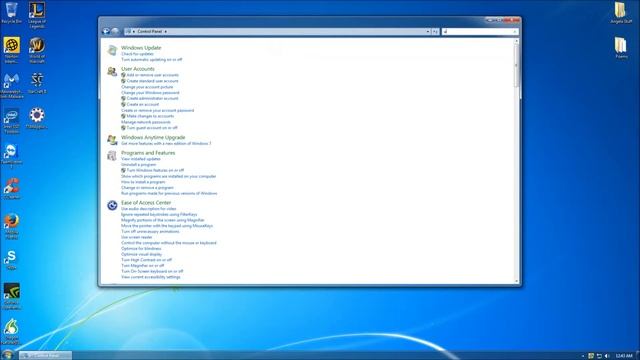Click Turn On-Screen Keyboard on or off
This screenshot has height=360, width=640.
pyautogui.click(x=152, y=271)
